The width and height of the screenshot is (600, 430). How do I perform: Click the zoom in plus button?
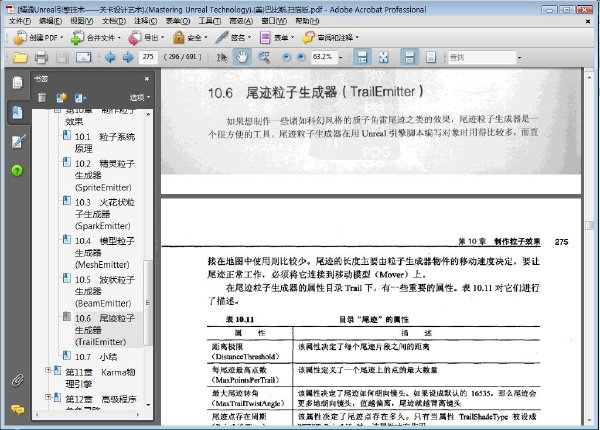[301, 57]
